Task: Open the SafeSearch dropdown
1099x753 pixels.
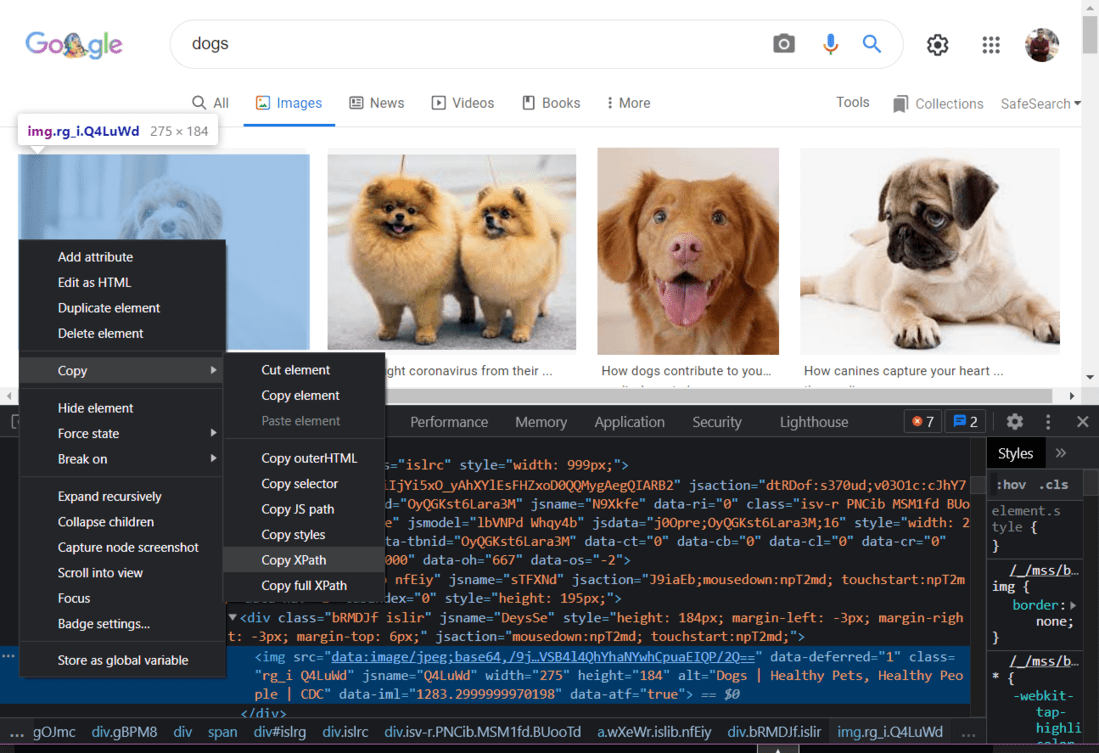Action: coord(1040,104)
